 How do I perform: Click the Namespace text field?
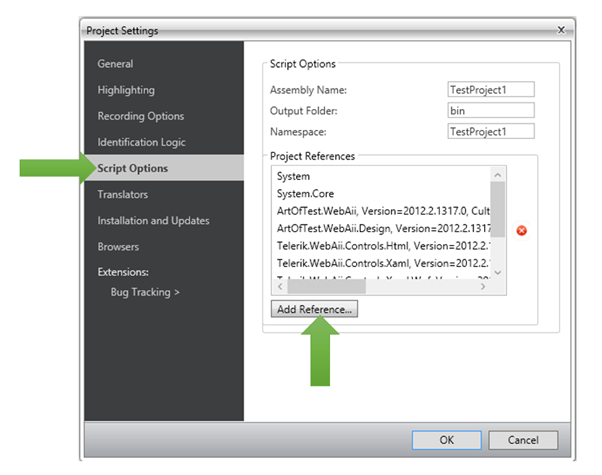pos(491,131)
